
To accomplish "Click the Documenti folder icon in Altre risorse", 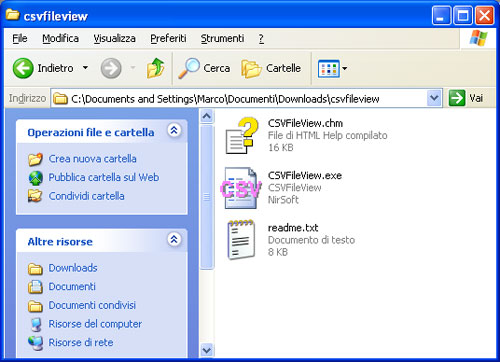I will 35,287.
